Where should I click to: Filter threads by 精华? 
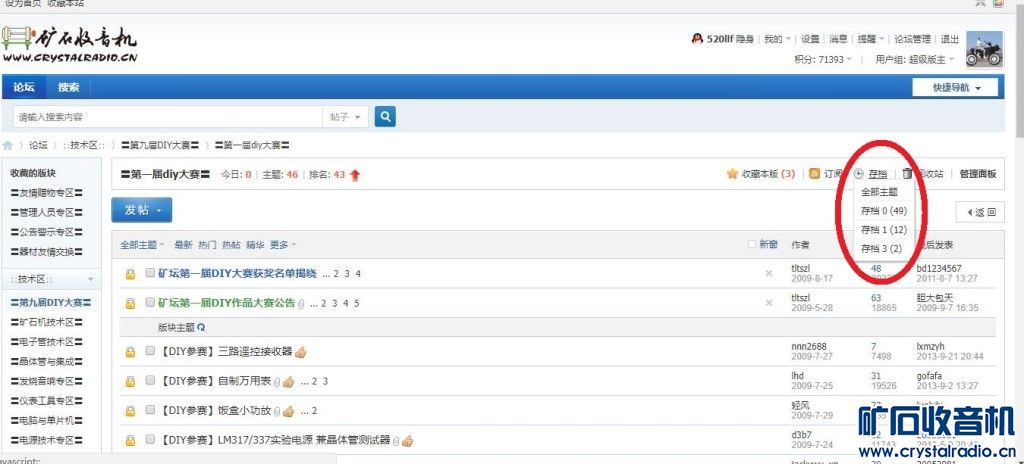click(255, 244)
